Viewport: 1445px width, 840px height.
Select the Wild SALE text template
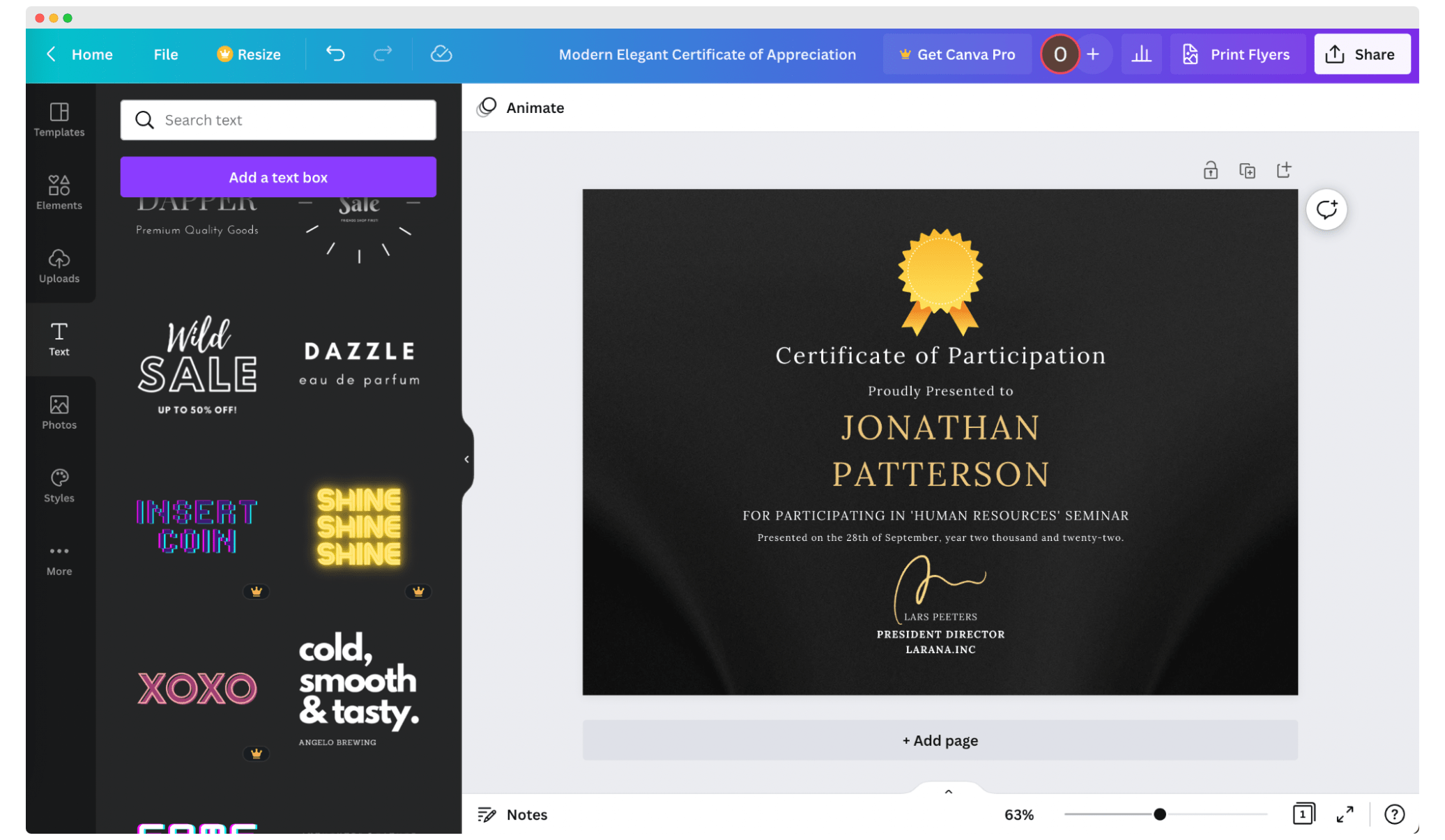(197, 365)
